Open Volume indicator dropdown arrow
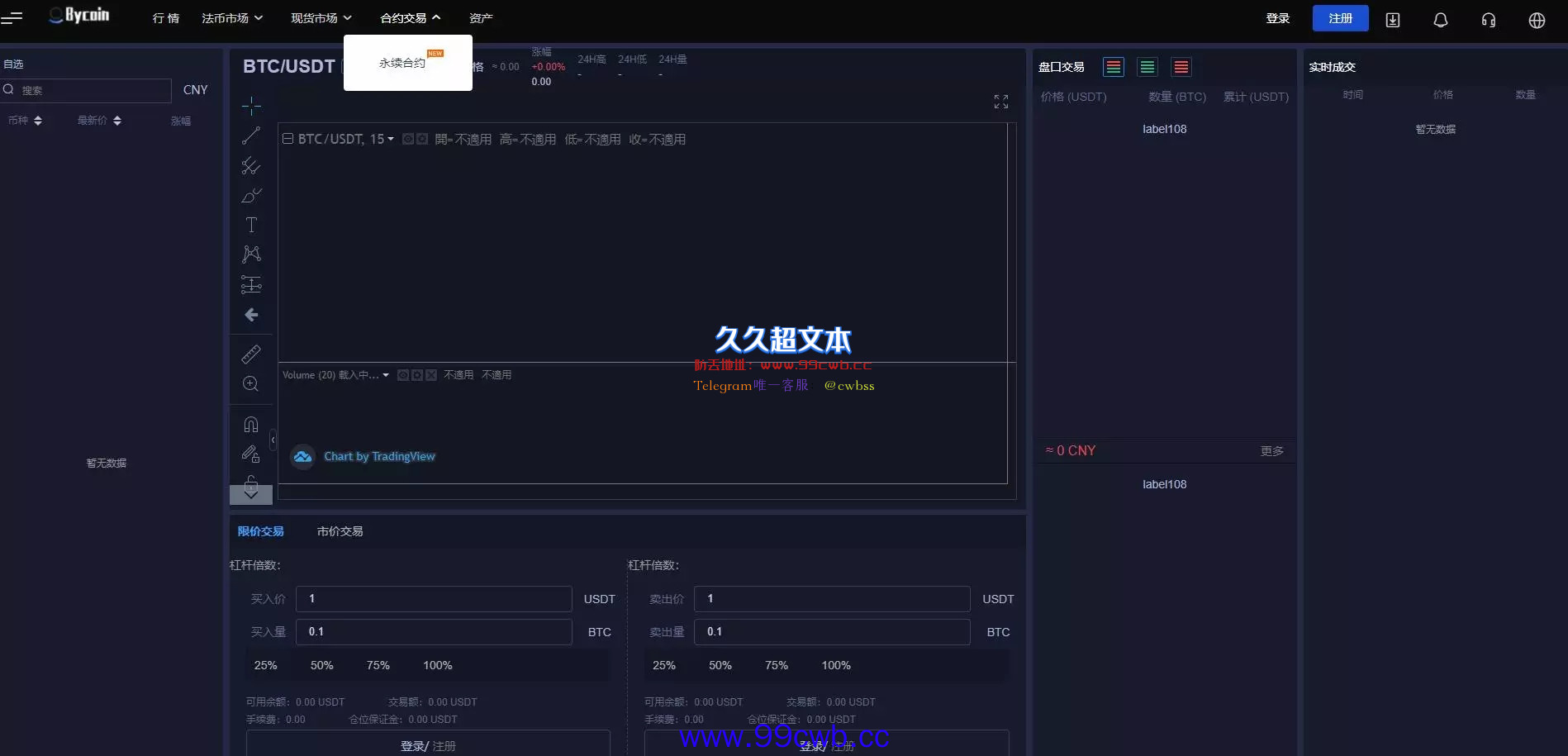This screenshot has height=756, width=1568. [386, 375]
